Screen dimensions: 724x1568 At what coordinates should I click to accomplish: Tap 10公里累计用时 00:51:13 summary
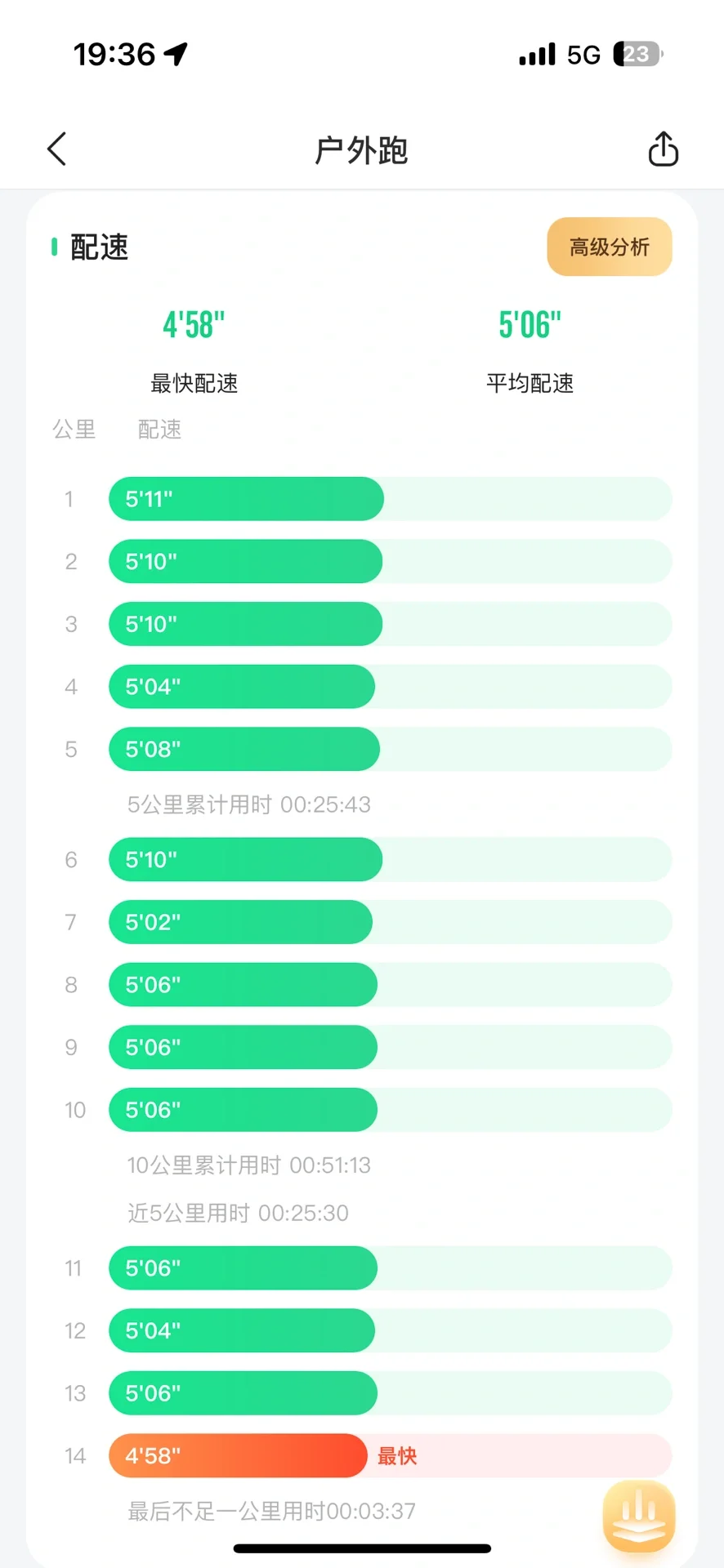coord(249,1165)
